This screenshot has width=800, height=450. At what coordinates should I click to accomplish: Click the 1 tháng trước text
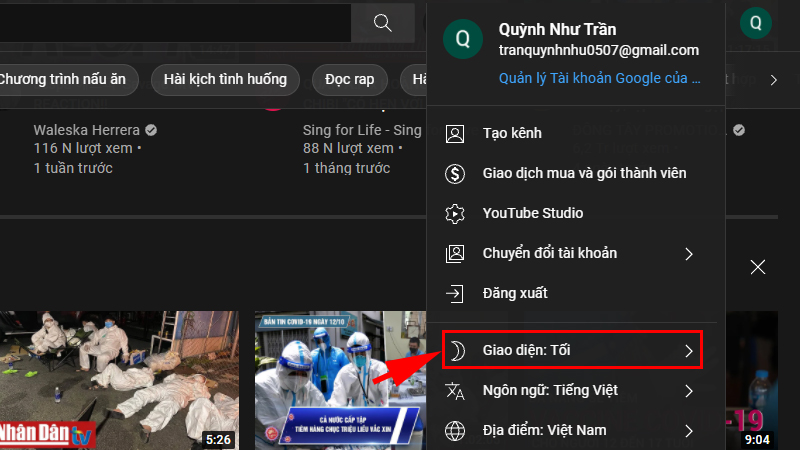coord(346,168)
